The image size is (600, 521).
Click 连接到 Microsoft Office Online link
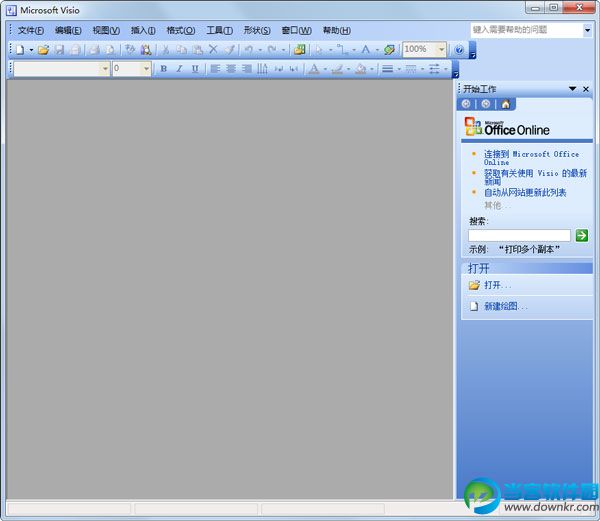531,158
